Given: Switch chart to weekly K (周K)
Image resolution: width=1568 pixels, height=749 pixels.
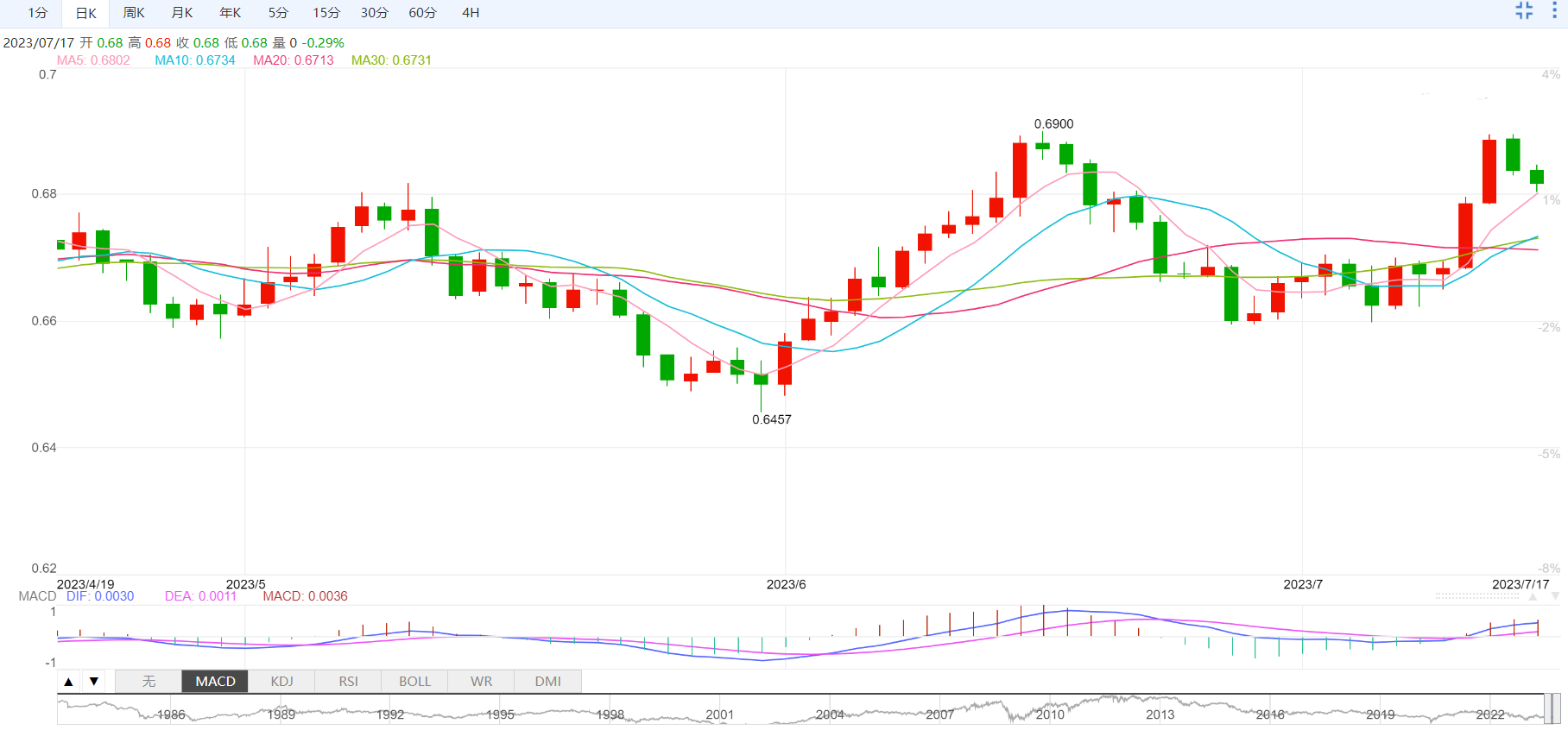Looking at the screenshot, I should click(x=134, y=13).
